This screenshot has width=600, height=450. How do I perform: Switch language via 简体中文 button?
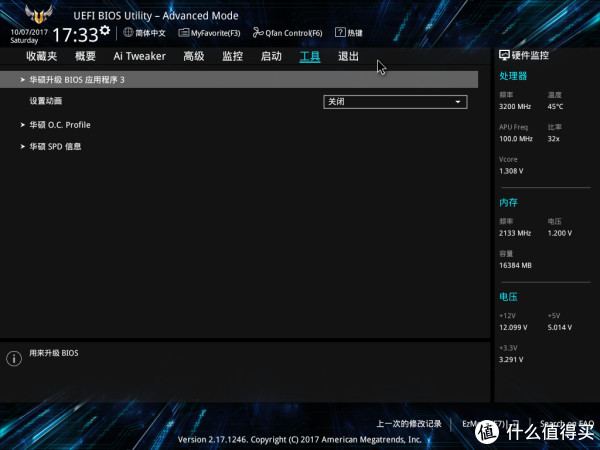point(145,33)
